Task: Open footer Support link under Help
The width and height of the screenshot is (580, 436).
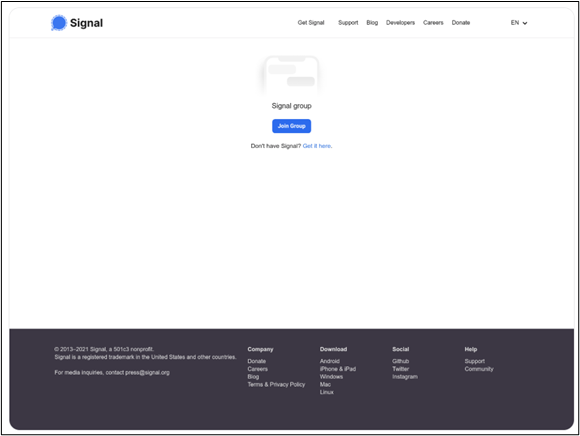Action: [x=474, y=361]
